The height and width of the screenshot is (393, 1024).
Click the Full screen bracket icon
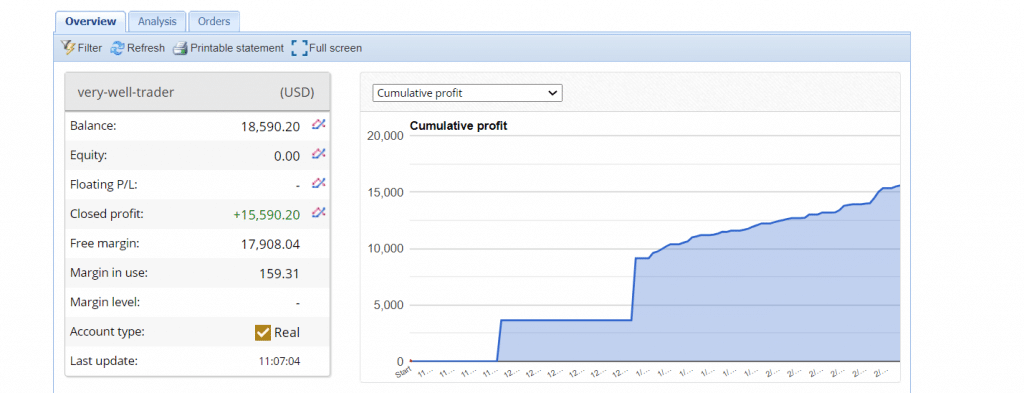tap(299, 48)
